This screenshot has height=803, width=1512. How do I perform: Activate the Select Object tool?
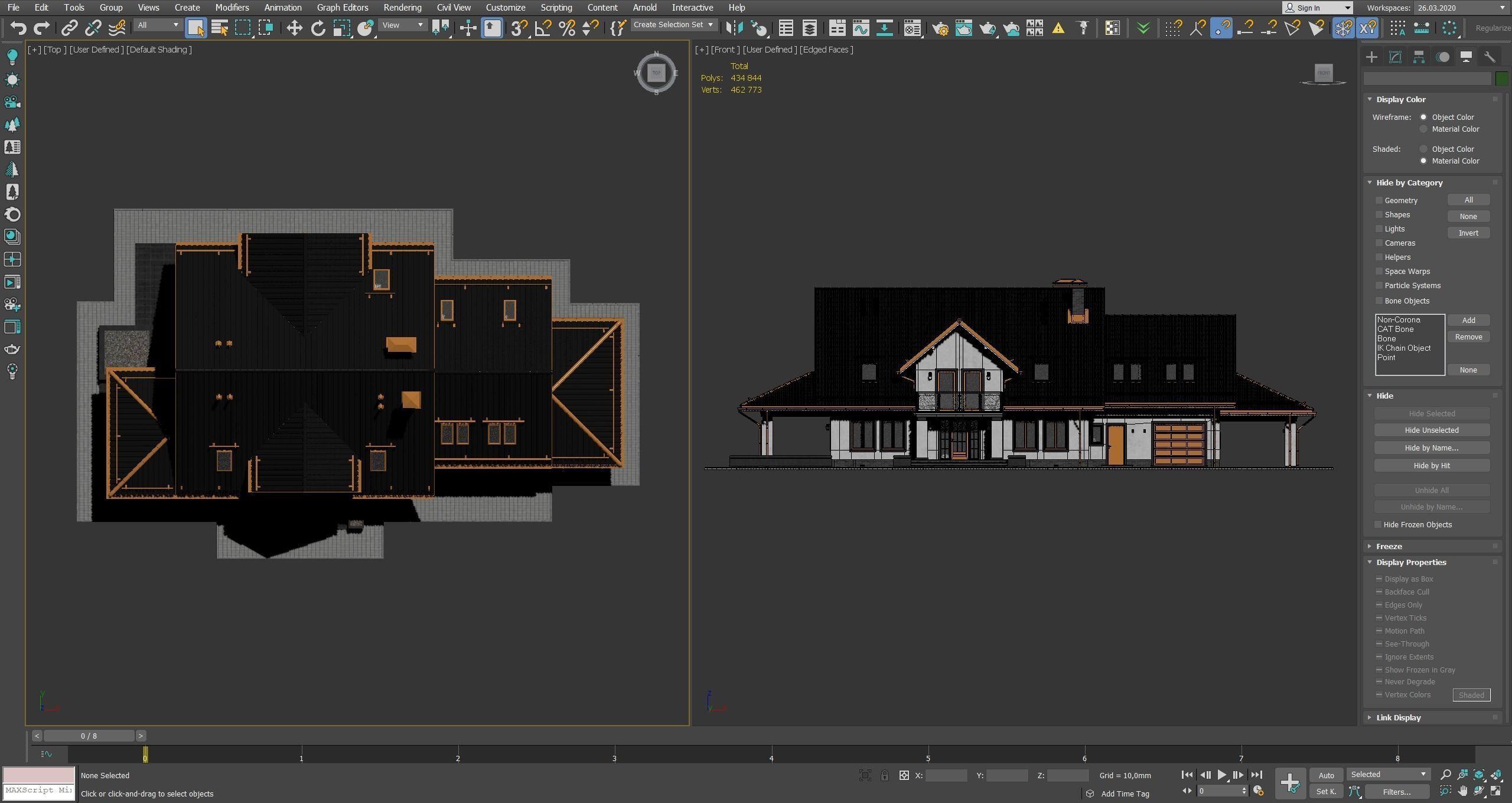click(x=195, y=28)
